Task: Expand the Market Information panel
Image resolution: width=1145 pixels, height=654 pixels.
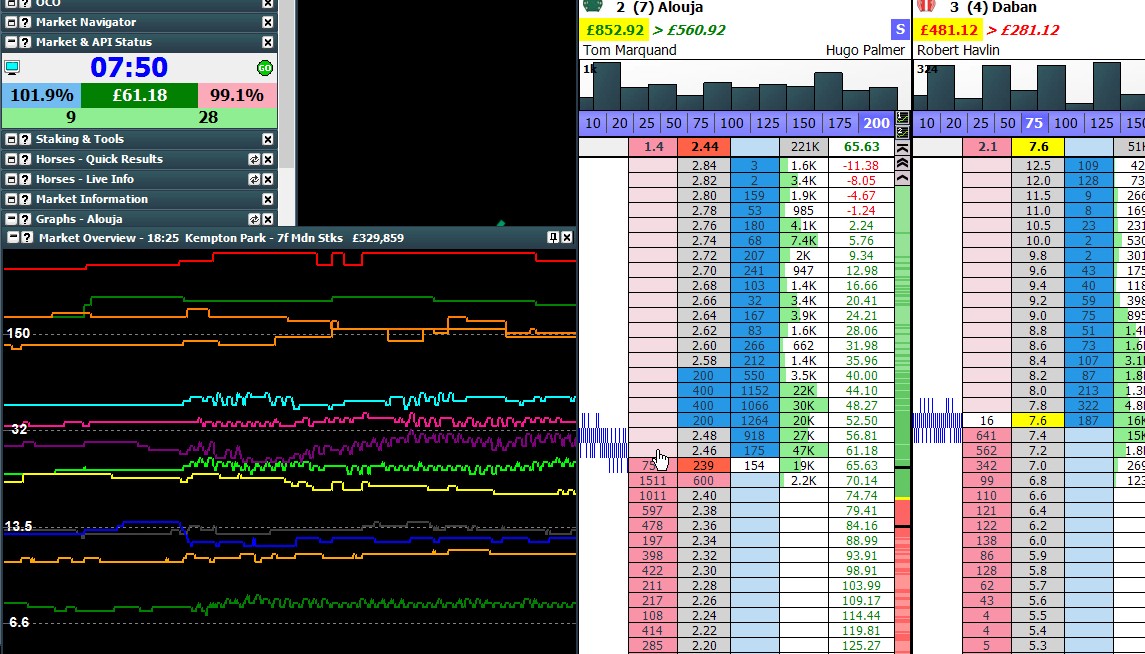Action: click(12, 199)
